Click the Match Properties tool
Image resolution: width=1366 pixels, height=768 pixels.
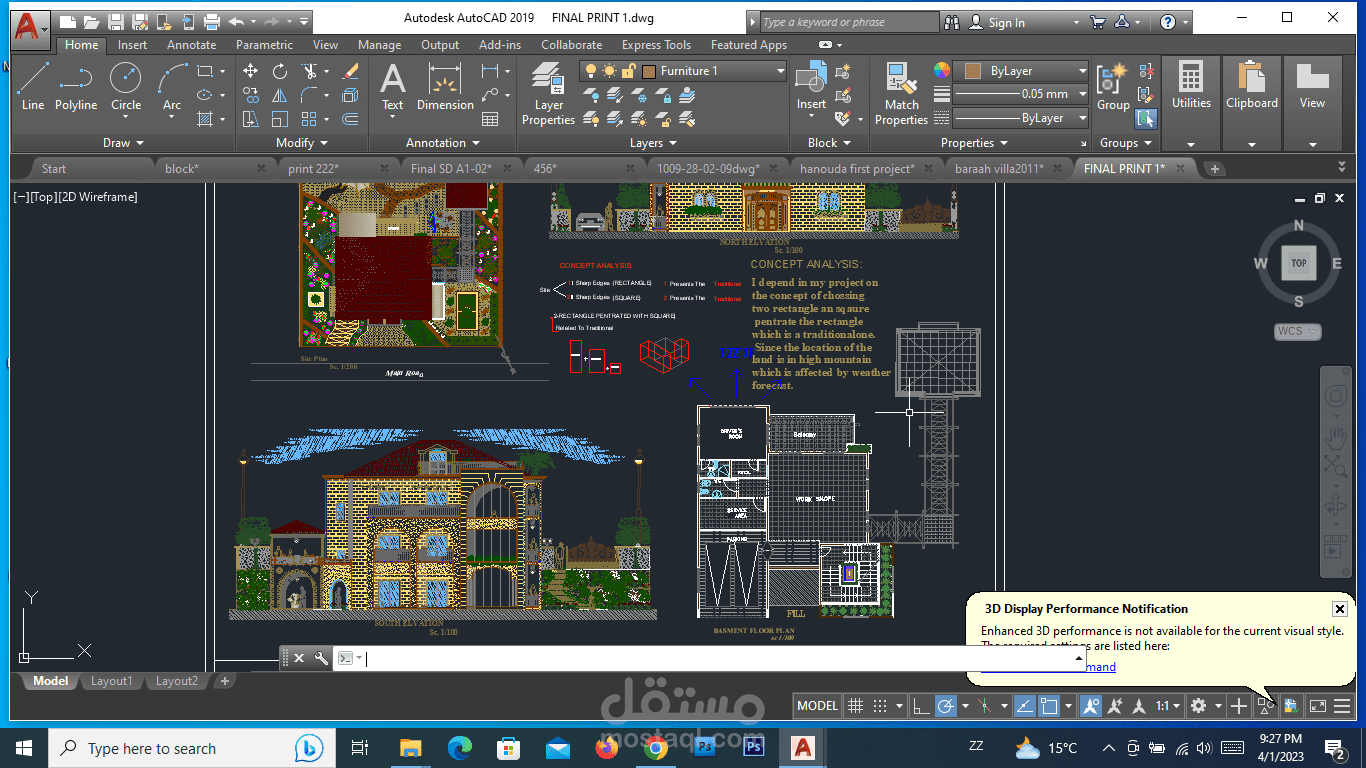pos(901,93)
